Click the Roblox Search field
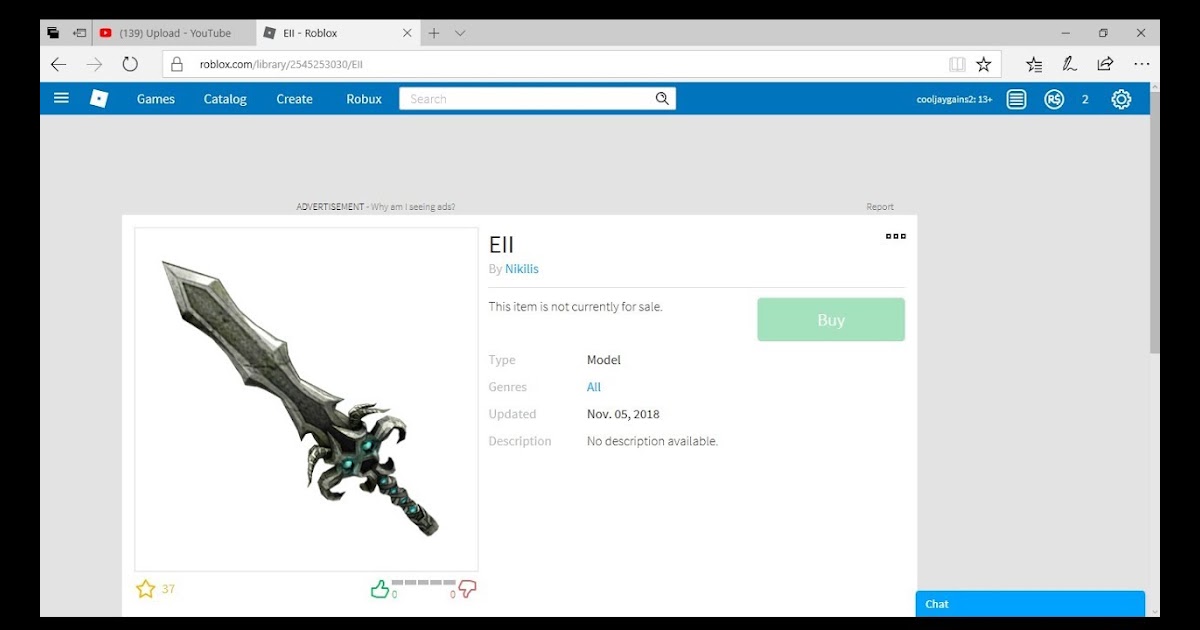 525,99
